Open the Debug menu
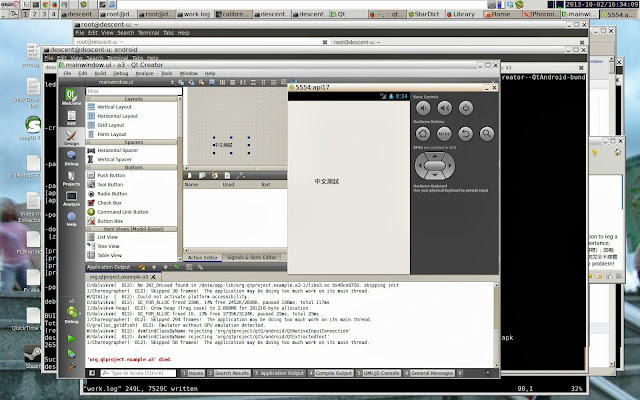 tap(120, 73)
